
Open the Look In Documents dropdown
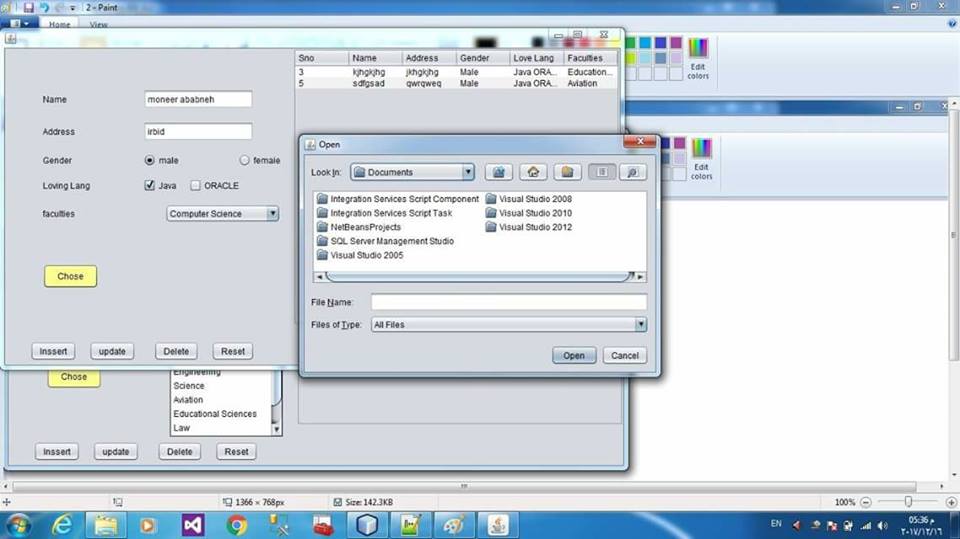468,172
